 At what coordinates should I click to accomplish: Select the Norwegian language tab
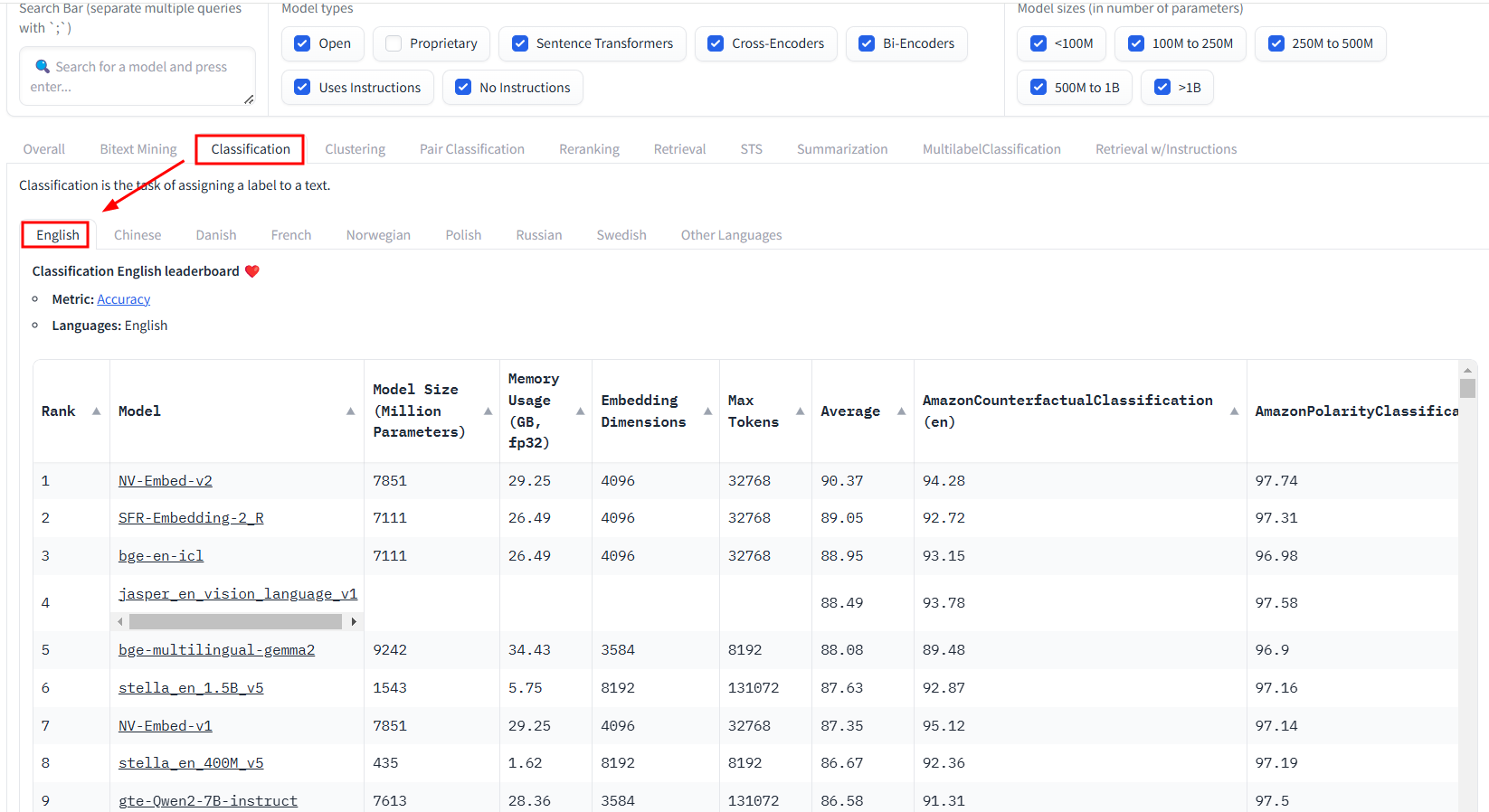tap(378, 235)
